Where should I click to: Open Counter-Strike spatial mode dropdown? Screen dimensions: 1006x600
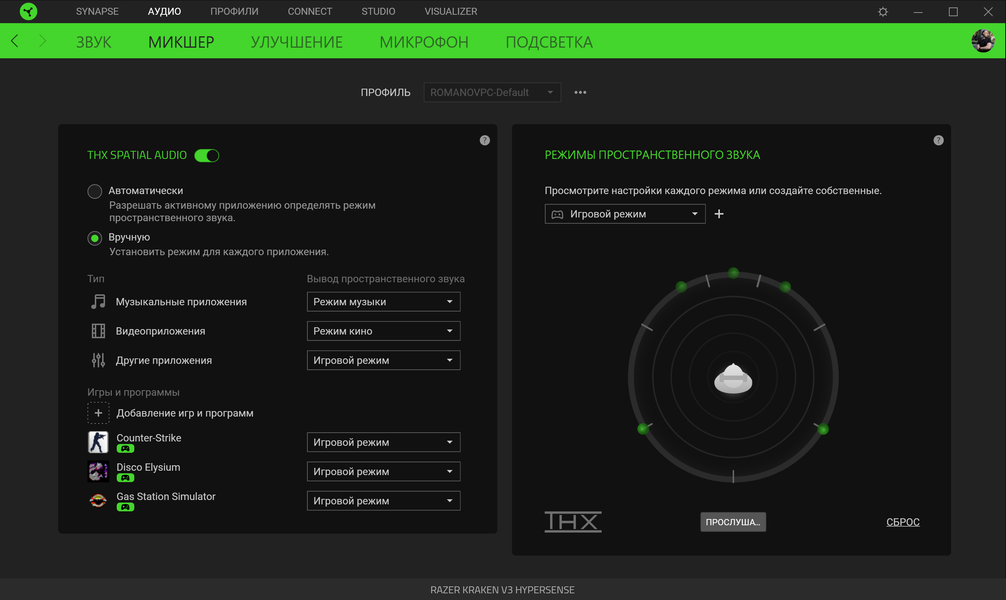(384, 442)
